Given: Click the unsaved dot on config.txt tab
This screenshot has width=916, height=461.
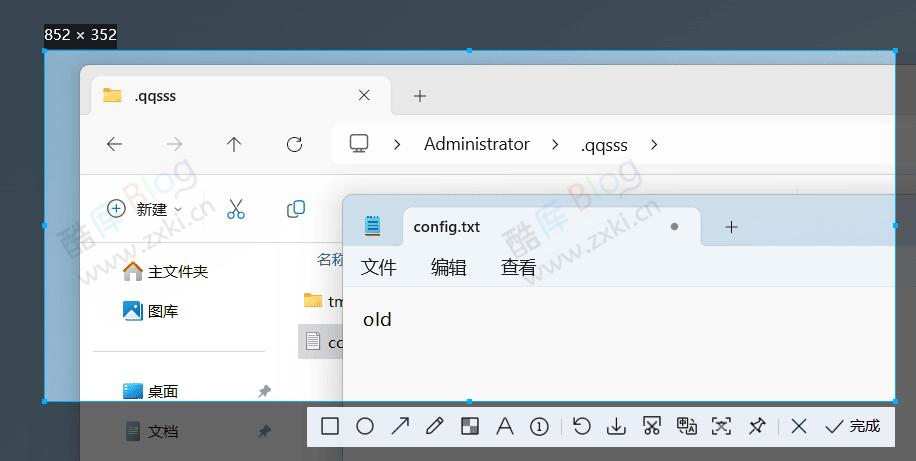Looking at the screenshot, I should (674, 226).
